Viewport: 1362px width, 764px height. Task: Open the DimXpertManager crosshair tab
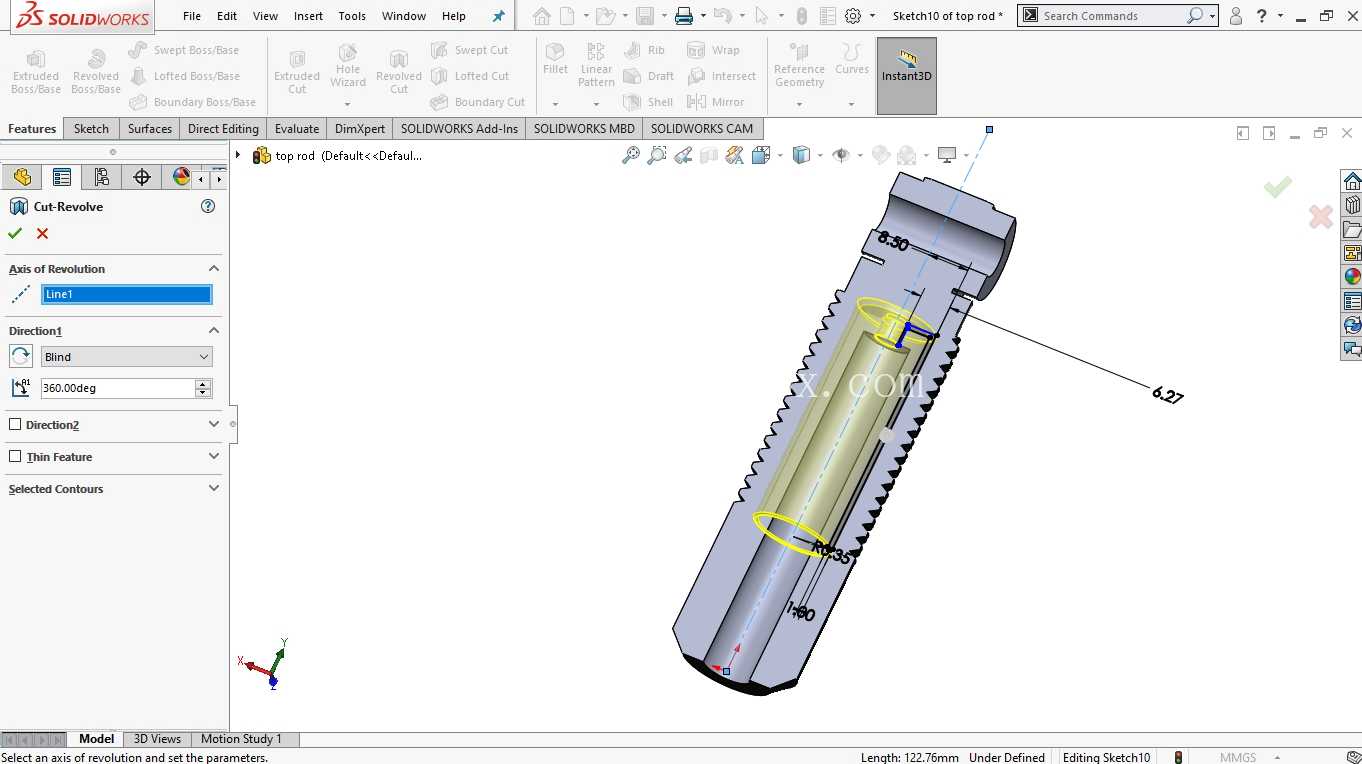coord(141,177)
